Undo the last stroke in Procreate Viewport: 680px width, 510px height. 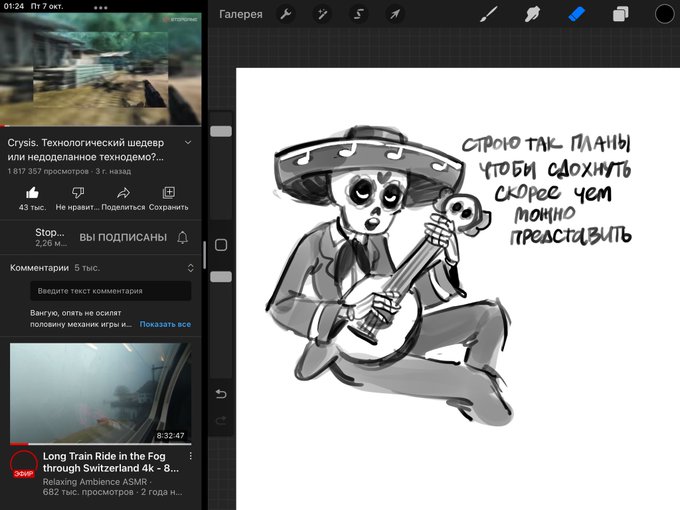(221, 394)
